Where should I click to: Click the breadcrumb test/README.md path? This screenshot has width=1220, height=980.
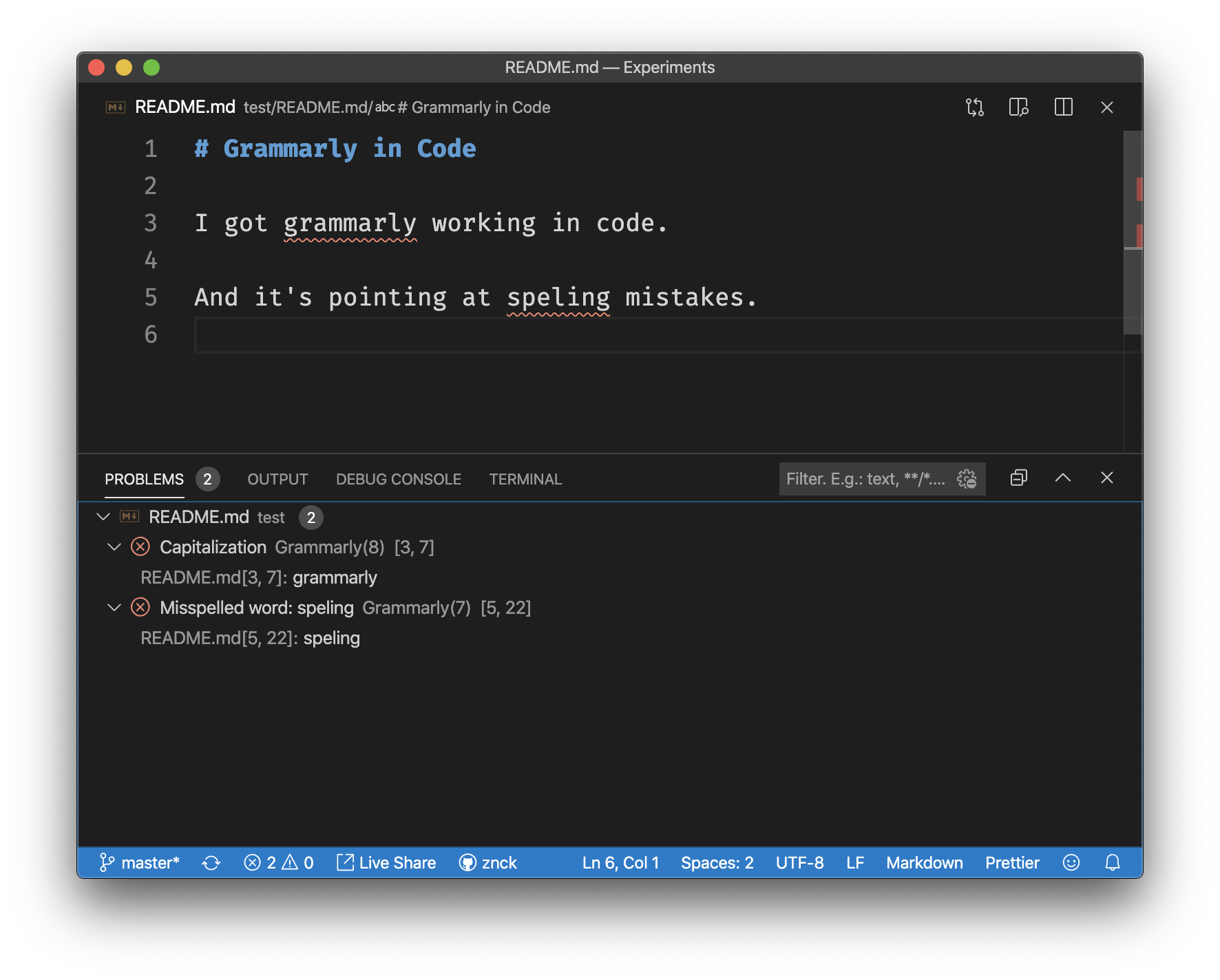[x=308, y=107]
